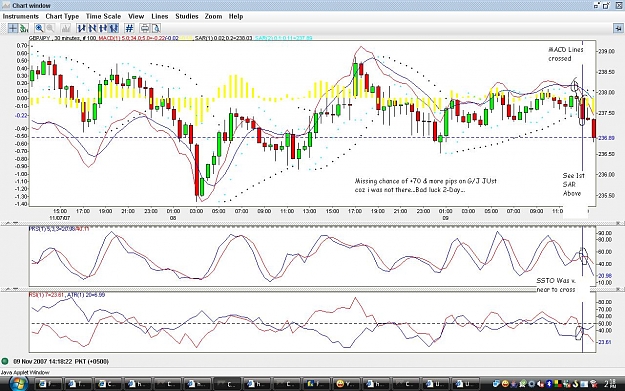Click the printer icon to print chart
The height and width of the screenshot is (391, 625).
pos(145,28)
